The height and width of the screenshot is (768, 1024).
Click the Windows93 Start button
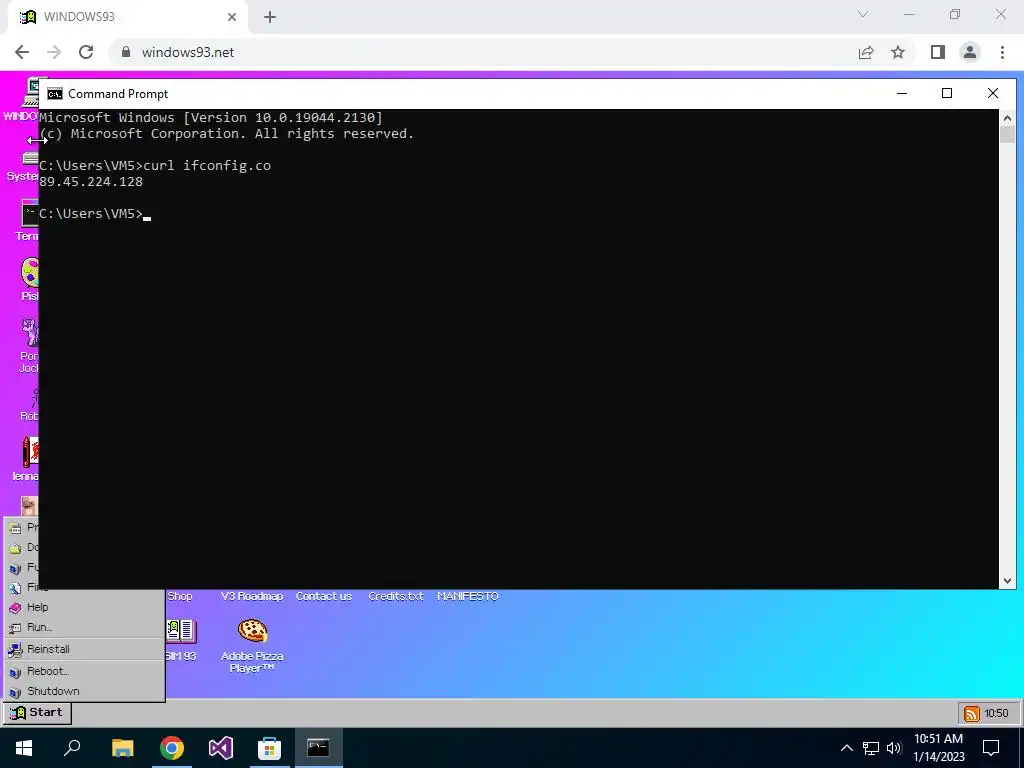tap(37, 712)
